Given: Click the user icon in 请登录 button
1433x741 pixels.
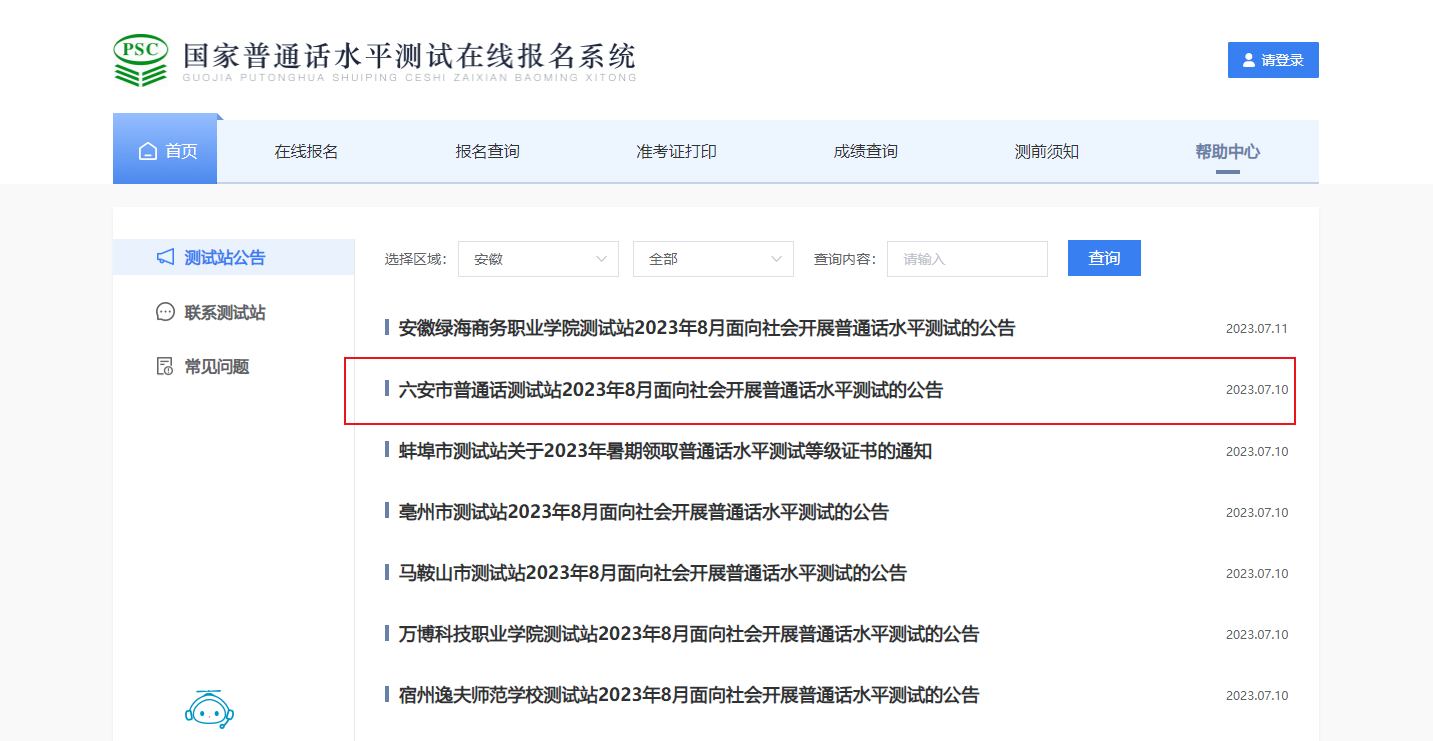Looking at the screenshot, I should [1248, 60].
